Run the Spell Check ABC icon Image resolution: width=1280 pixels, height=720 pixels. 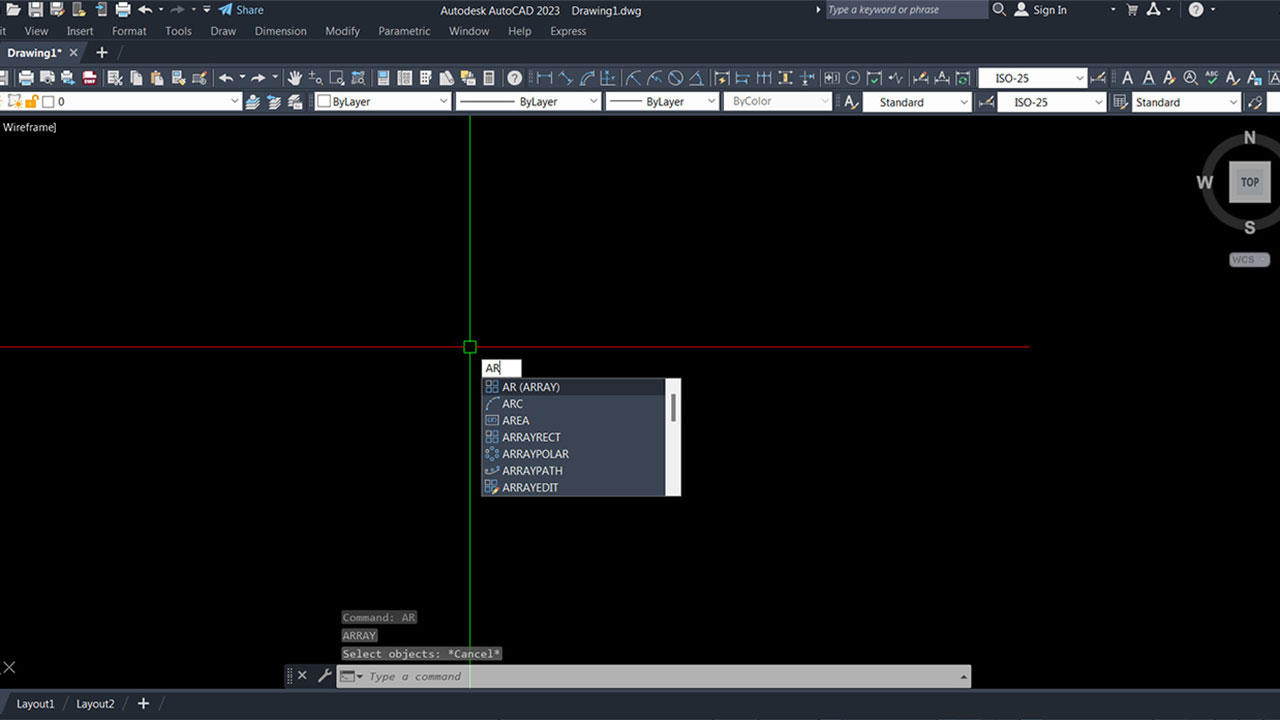click(x=1212, y=78)
